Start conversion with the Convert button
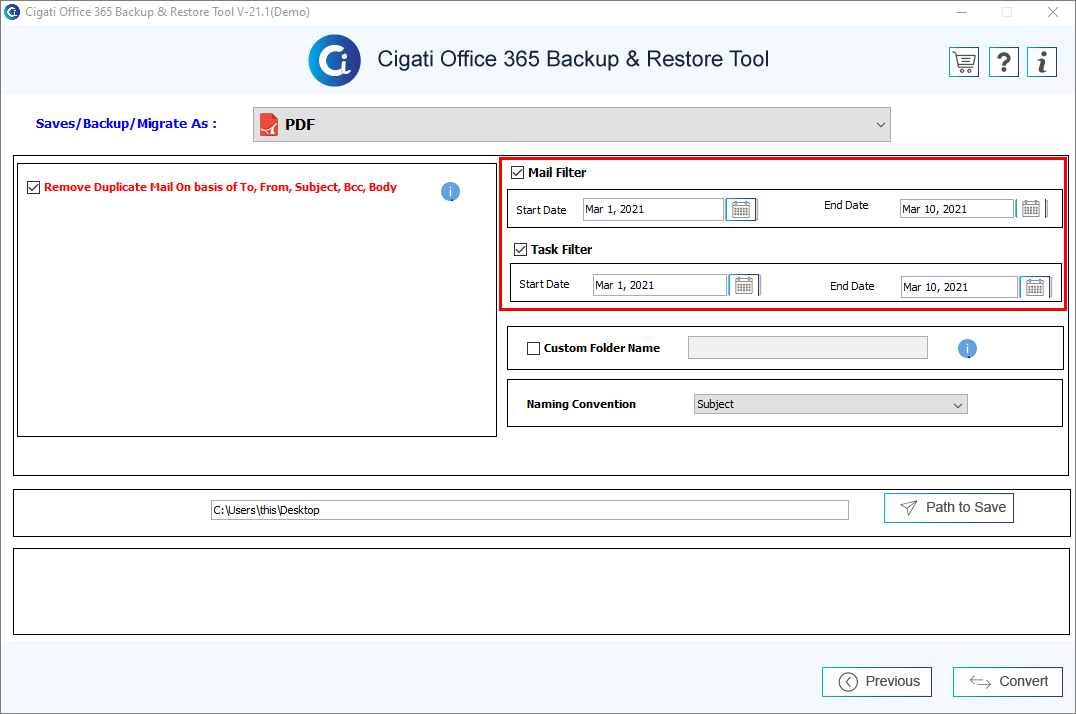The width and height of the screenshot is (1076, 714). click(x=1007, y=682)
